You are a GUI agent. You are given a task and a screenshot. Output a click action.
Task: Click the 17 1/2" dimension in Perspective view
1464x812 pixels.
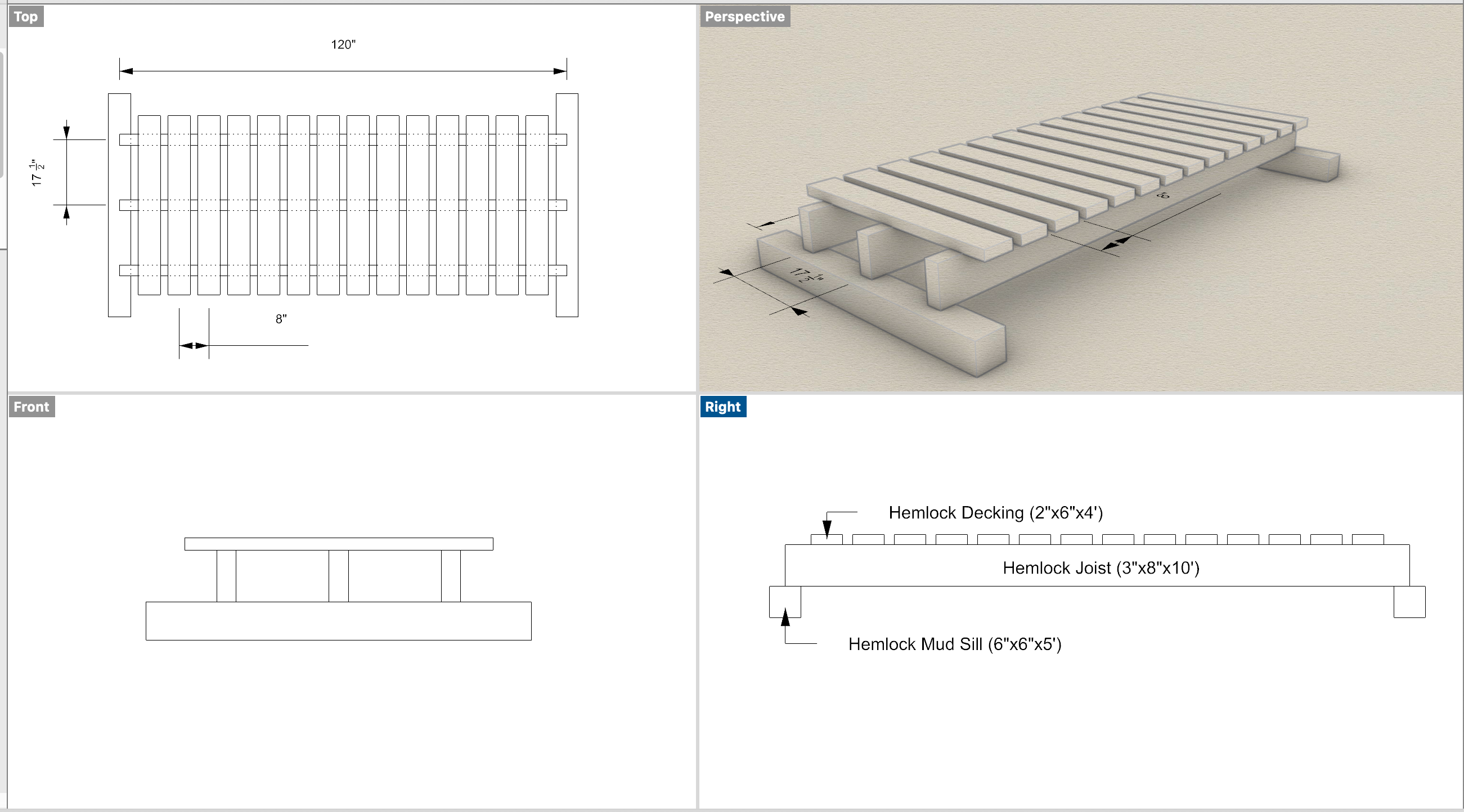(x=807, y=276)
